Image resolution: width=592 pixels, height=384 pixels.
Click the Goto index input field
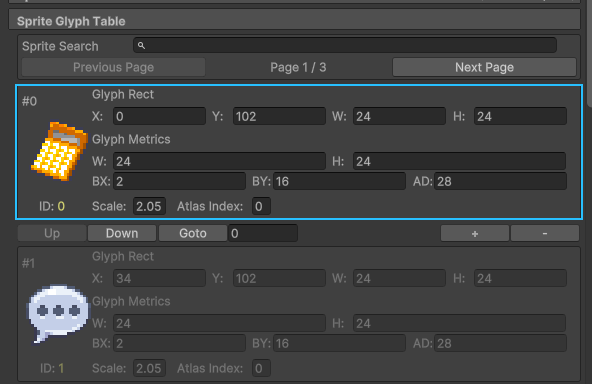(263, 233)
